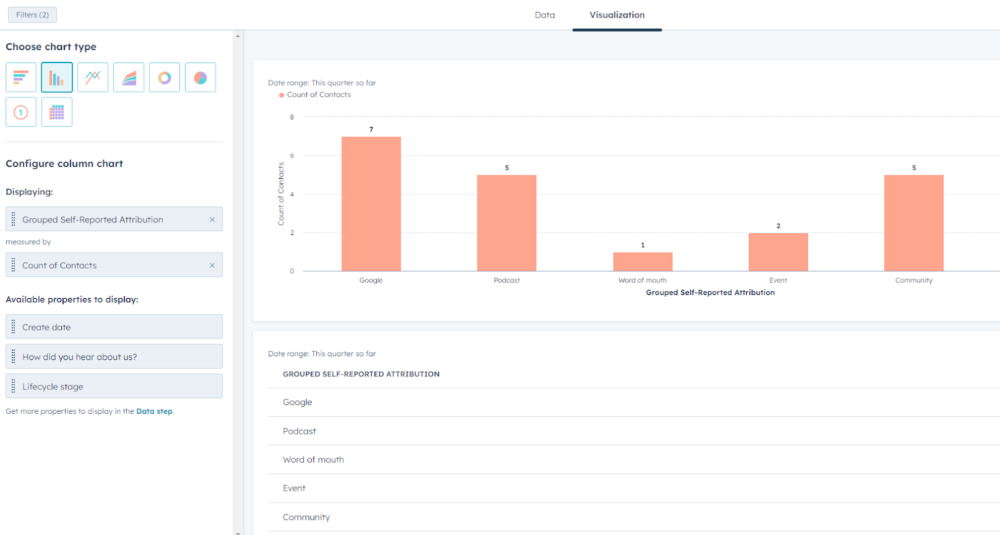
Task: Open the Data tab
Action: point(545,15)
